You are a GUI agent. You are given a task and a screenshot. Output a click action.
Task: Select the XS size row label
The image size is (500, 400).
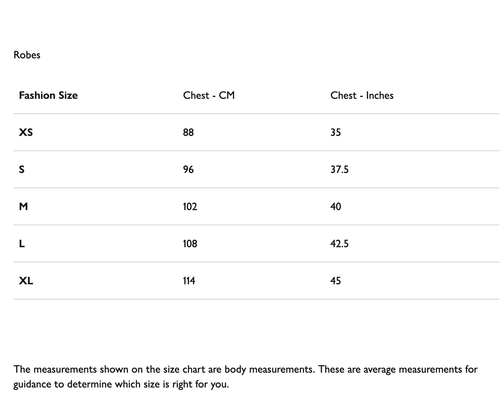click(26, 132)
